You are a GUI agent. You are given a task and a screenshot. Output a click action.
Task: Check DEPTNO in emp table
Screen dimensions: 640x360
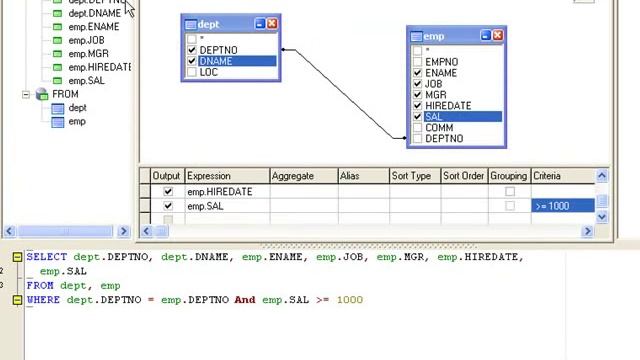click(417, 139)
